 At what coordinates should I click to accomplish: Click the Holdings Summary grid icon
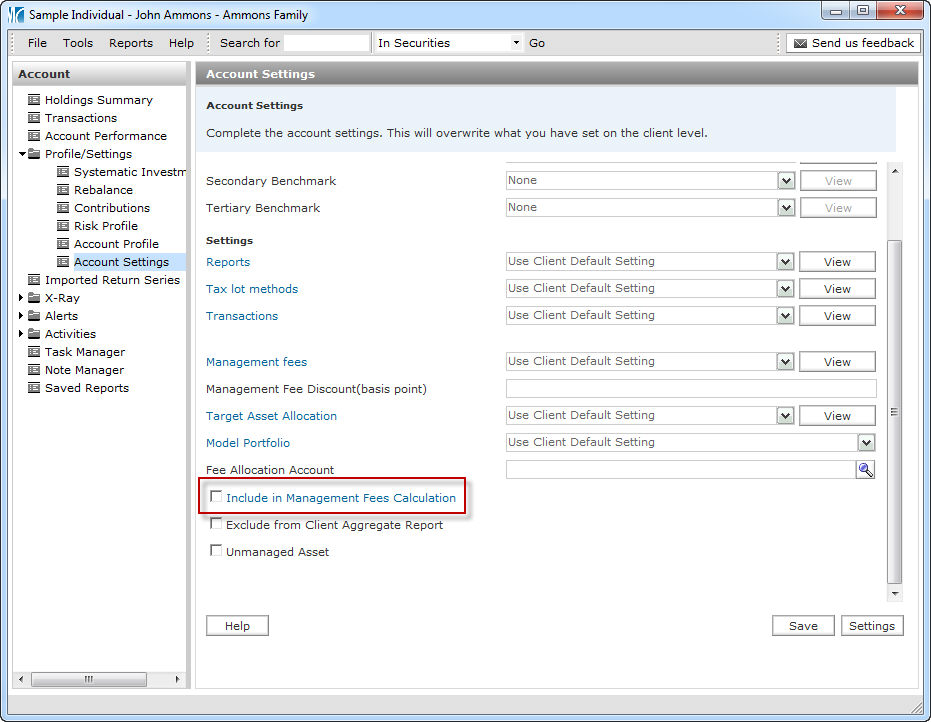pyautogui.click(x=34, y=100)
